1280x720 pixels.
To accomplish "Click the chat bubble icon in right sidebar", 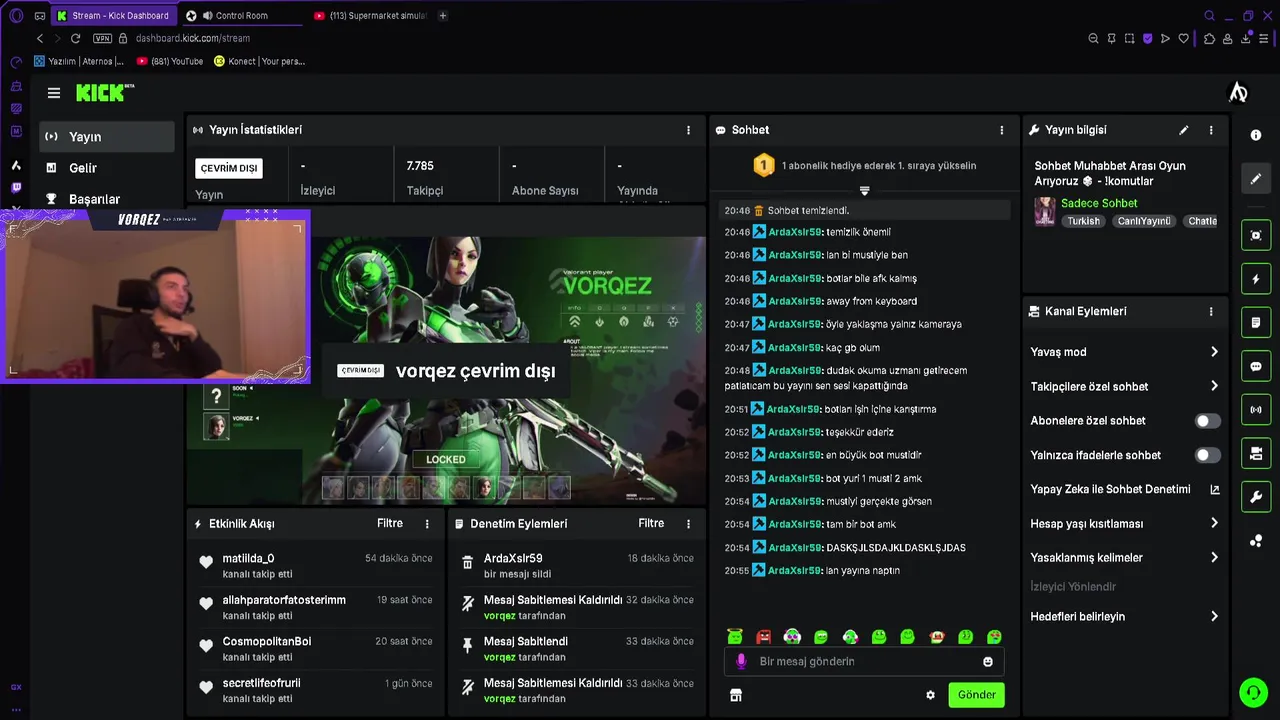I will [1256, 367].
